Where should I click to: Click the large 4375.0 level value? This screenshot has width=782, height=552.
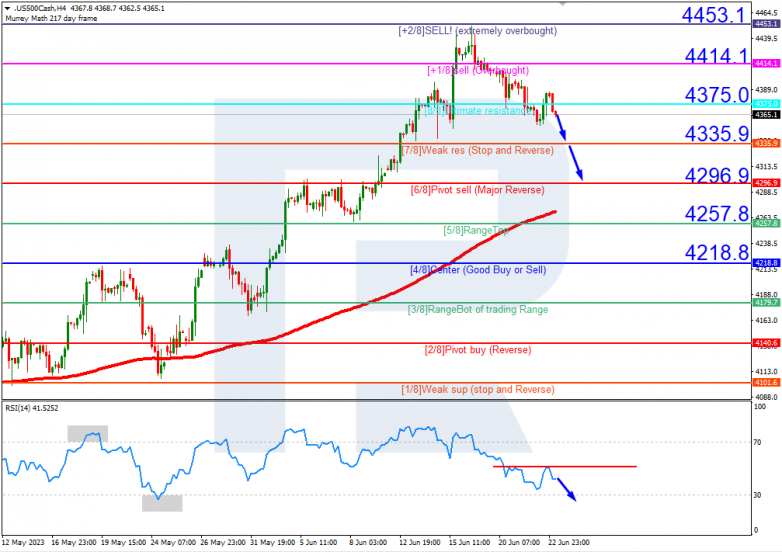[716, 95]
